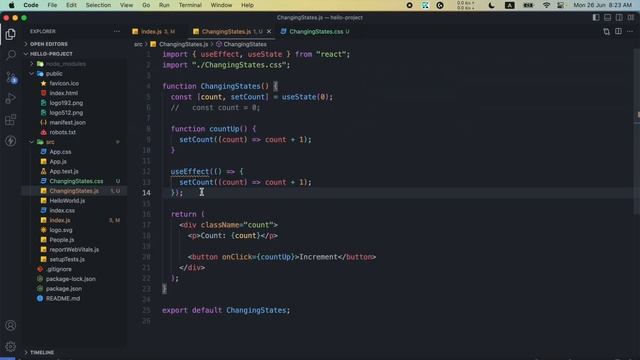Collapse the HELLO-PROJECT root folder
Viewport: 640px width, 360px height.
tap(51, 54)
